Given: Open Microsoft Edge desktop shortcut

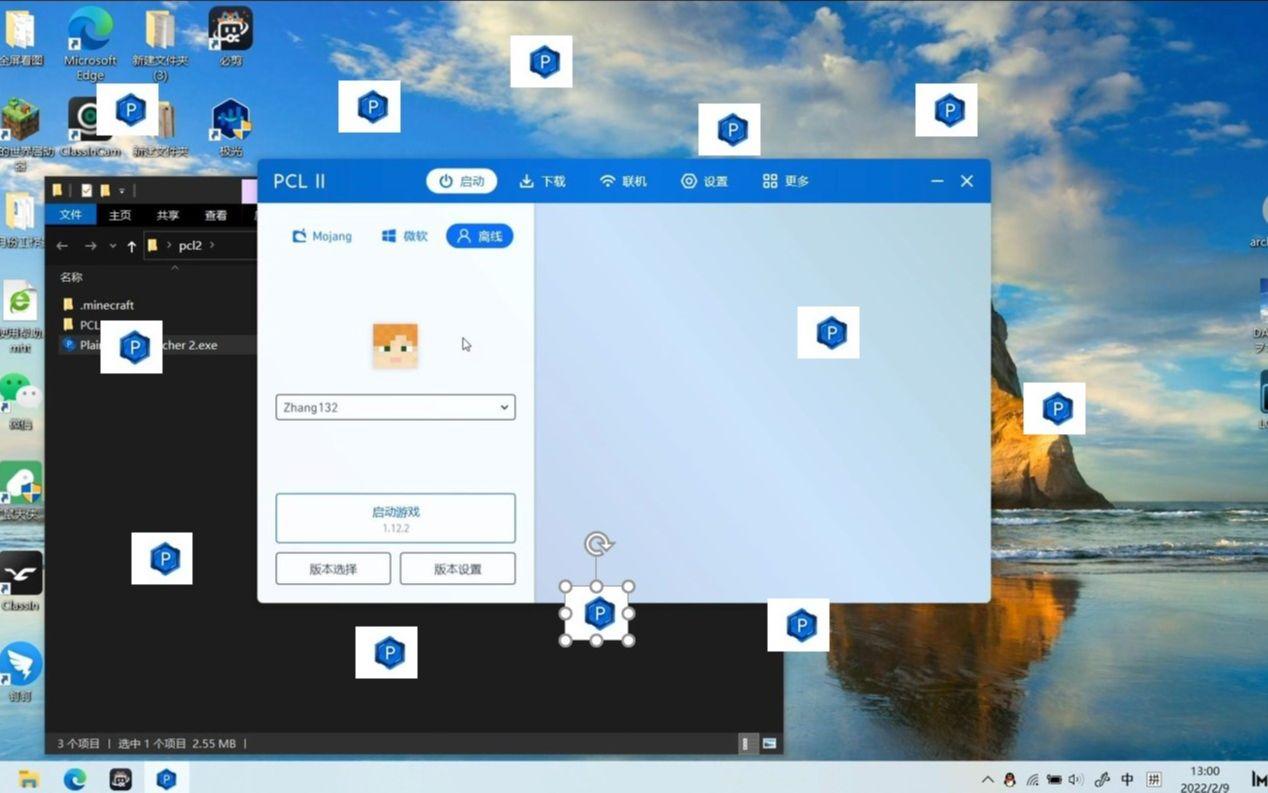Looking at the screenshot, I should click(90, 43).
